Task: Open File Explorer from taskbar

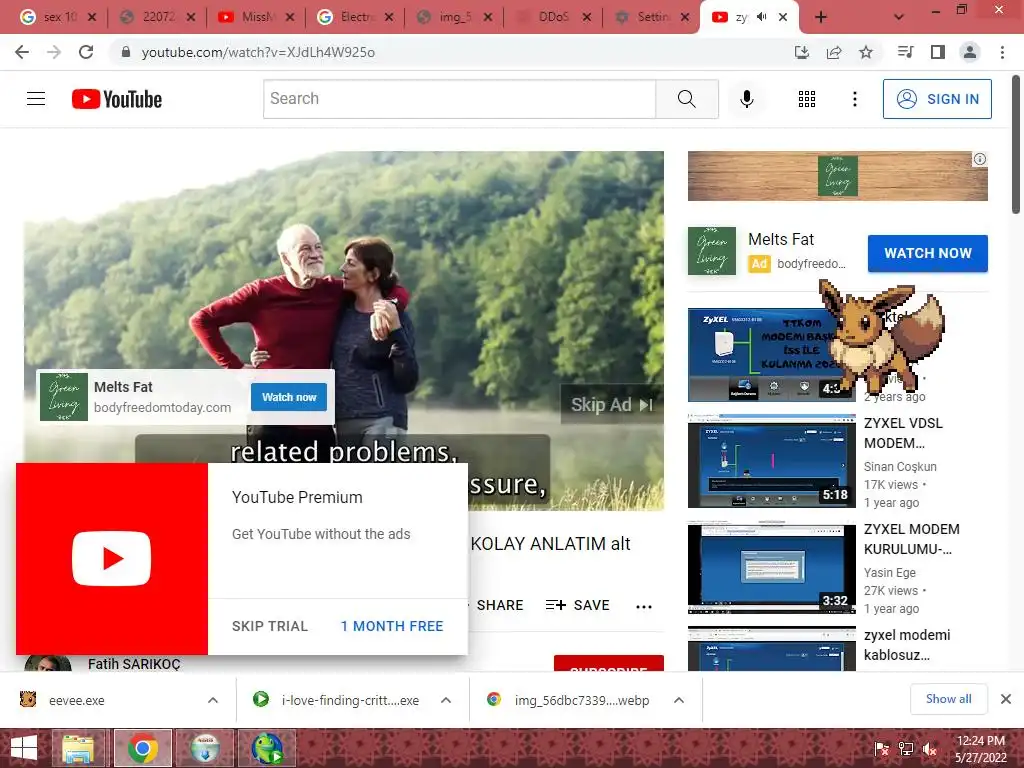Action: click(x=78, y=748)
